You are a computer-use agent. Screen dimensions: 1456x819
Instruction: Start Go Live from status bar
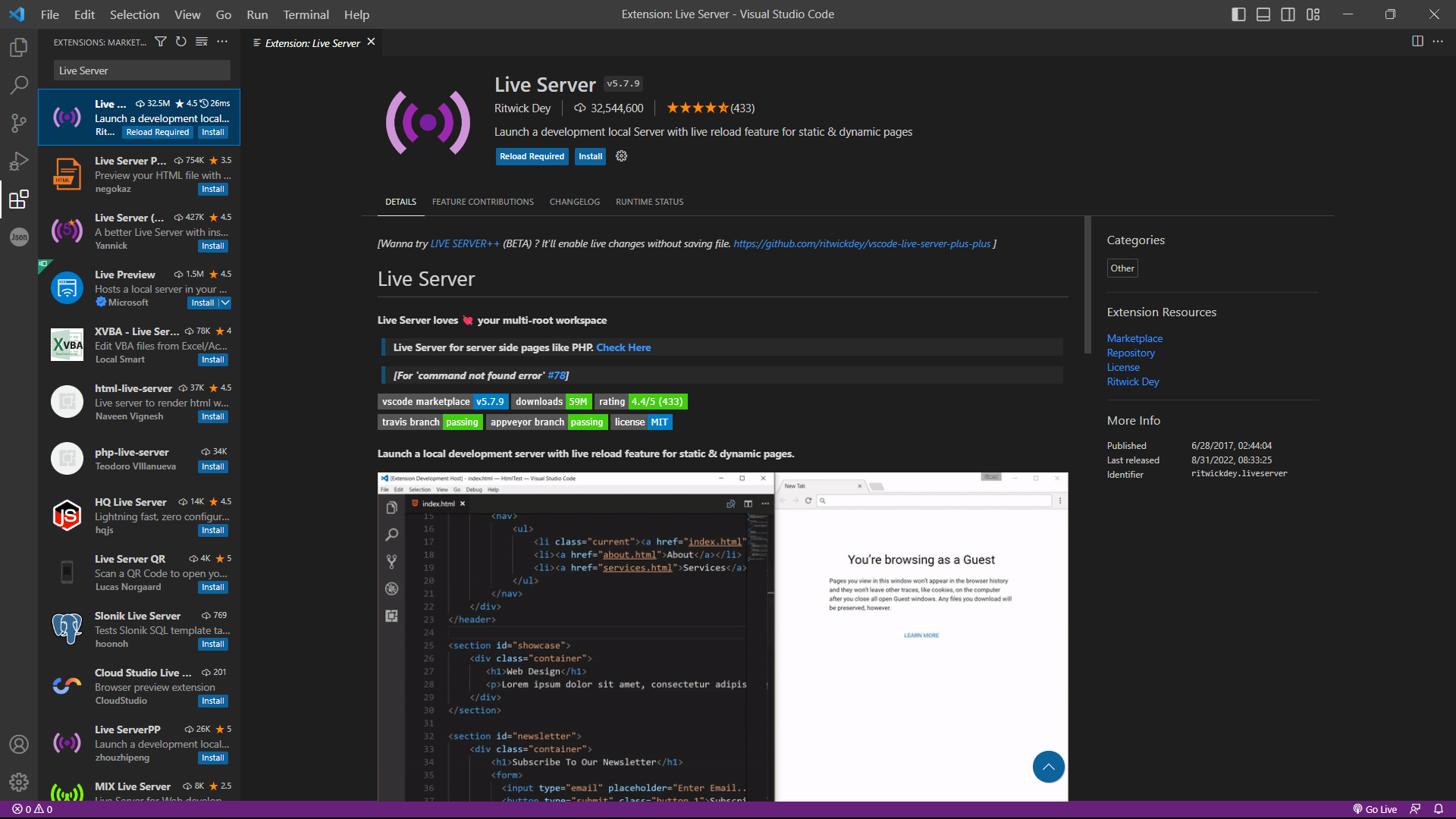[x=1375, y=809]
